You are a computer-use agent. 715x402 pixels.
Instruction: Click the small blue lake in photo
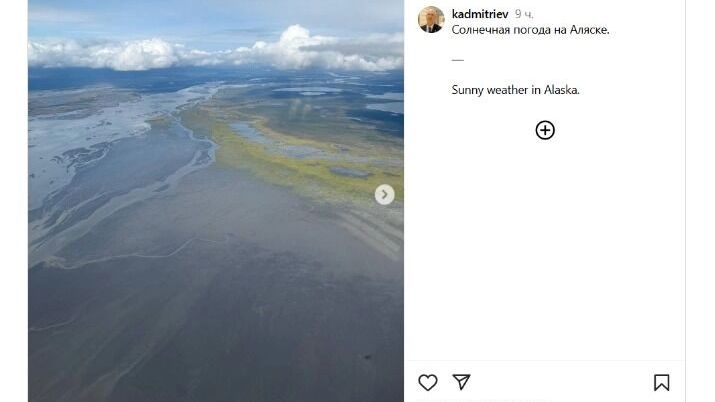point(349,172)
